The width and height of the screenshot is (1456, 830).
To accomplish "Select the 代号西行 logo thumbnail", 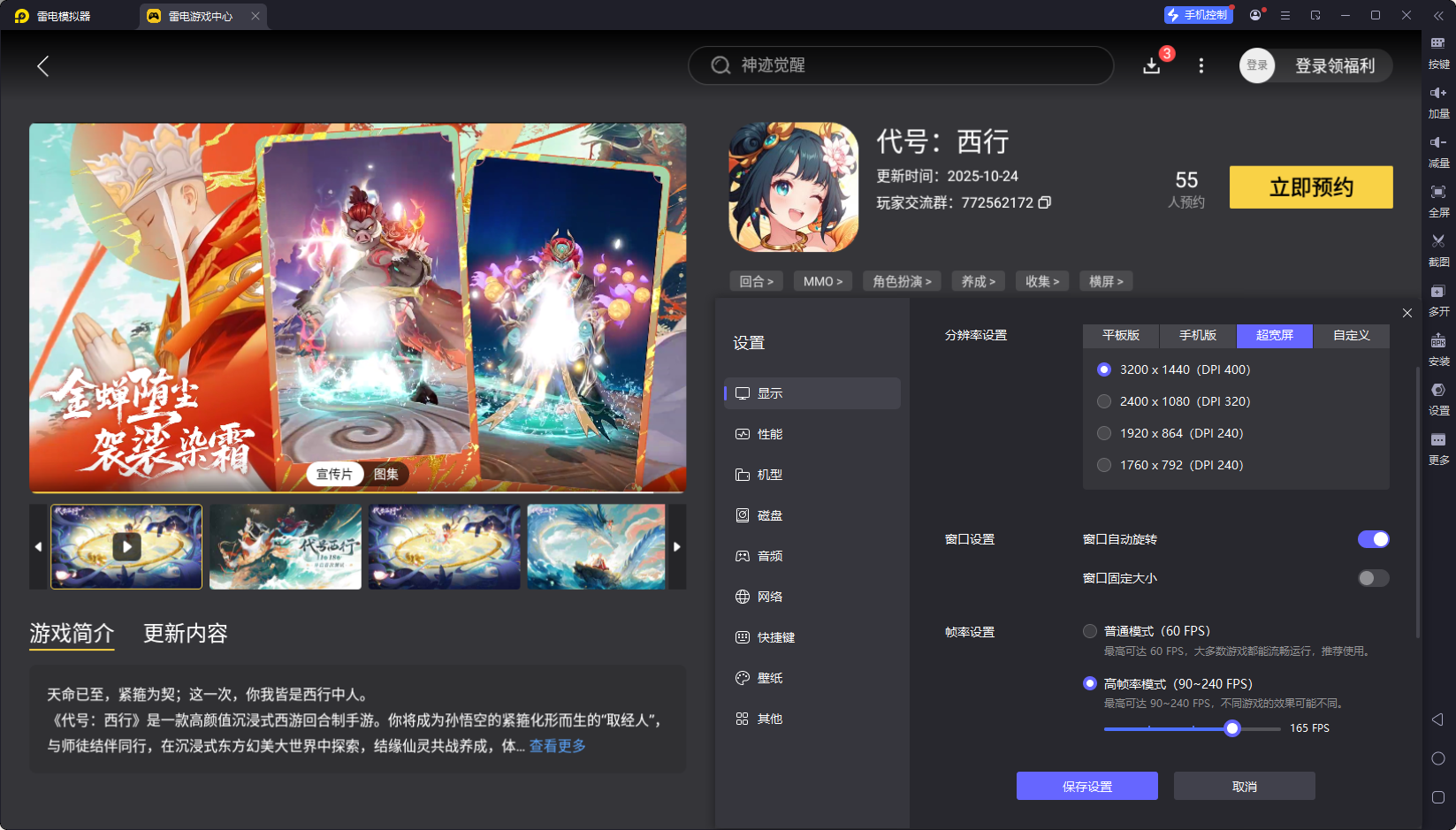I will click(286, 546).
